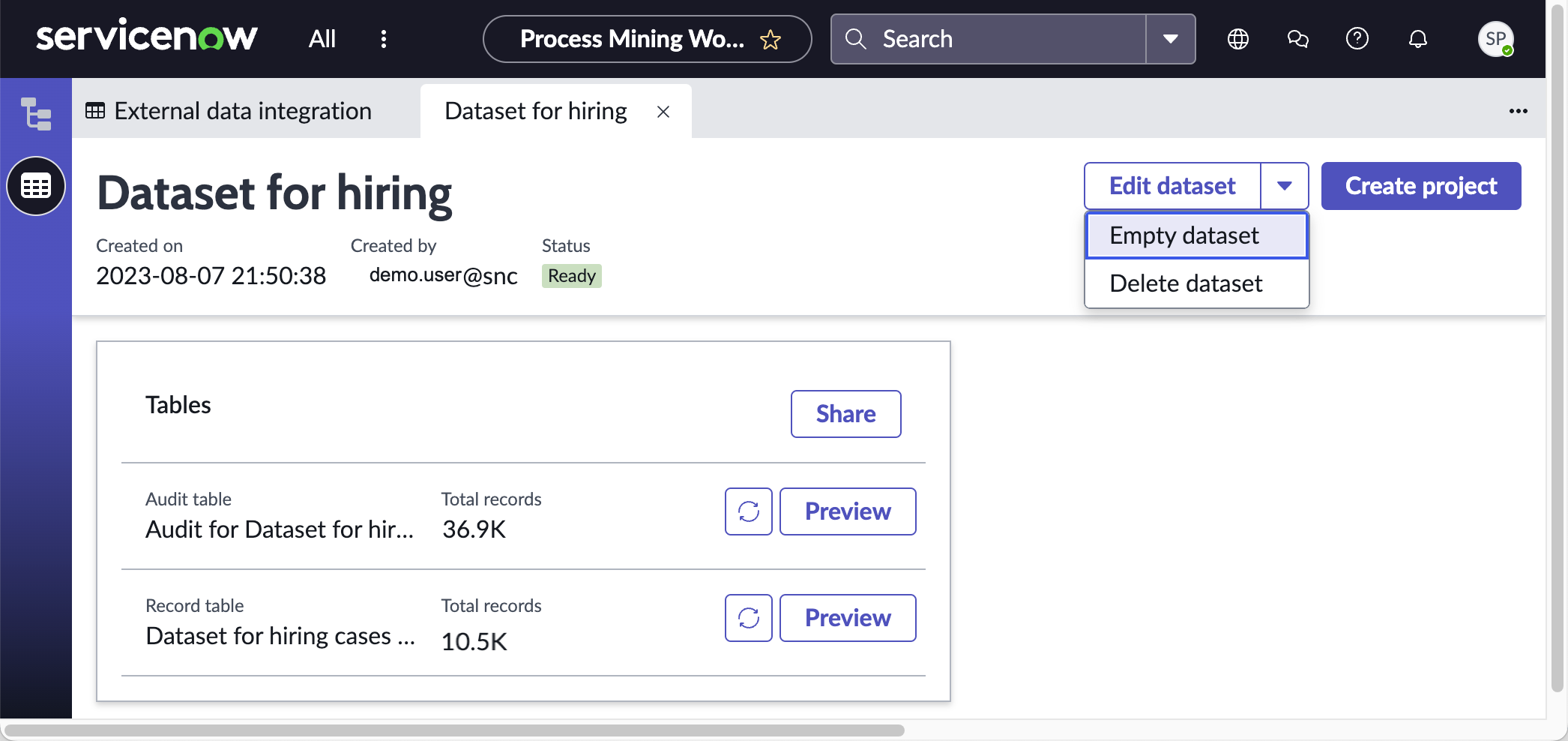Click the Process Mining Workspace title pill

click(648, 39)
